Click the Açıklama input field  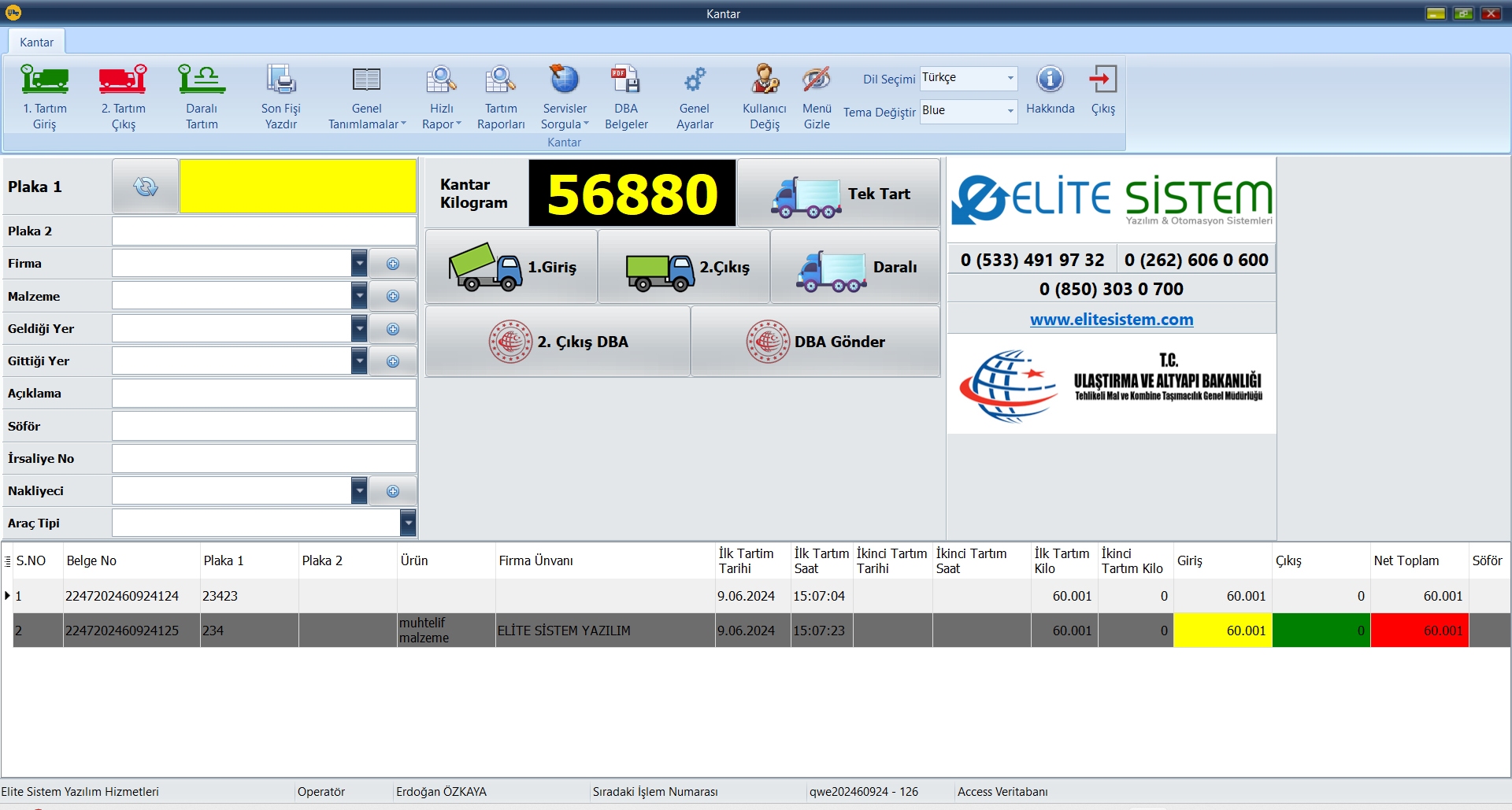[264, 394]
